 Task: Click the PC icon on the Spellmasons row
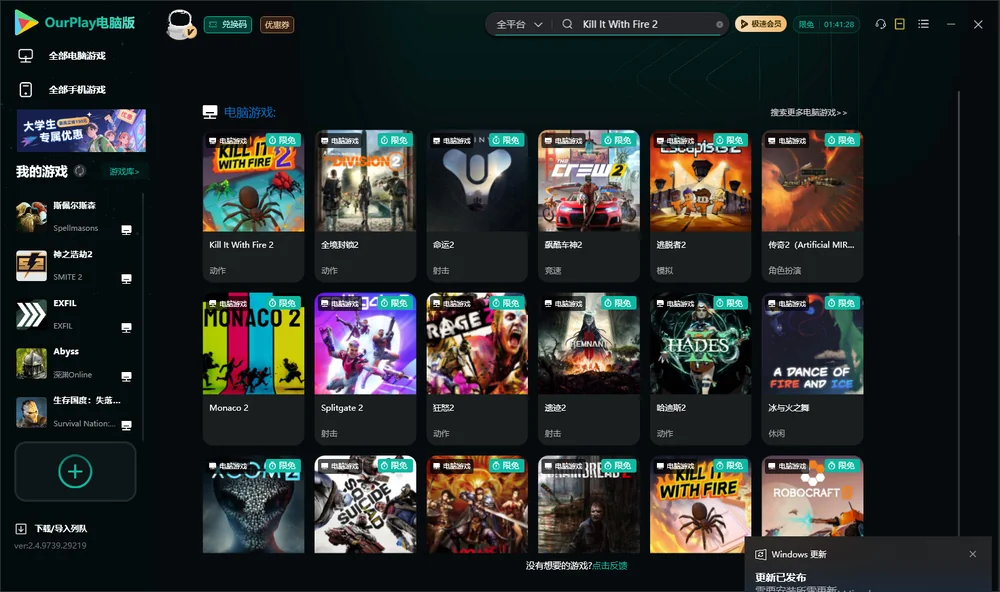126,230
